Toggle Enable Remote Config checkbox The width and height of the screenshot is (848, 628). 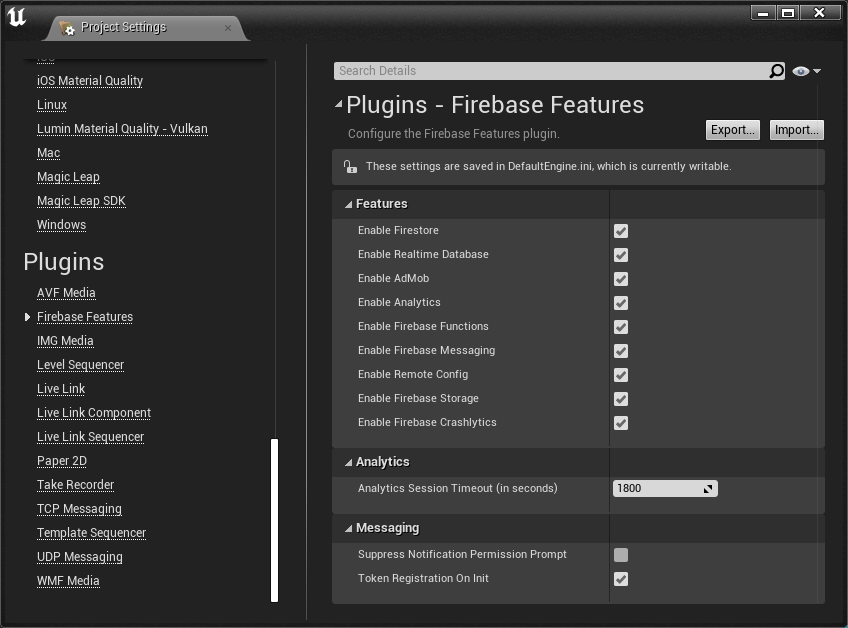click(621, 375)
